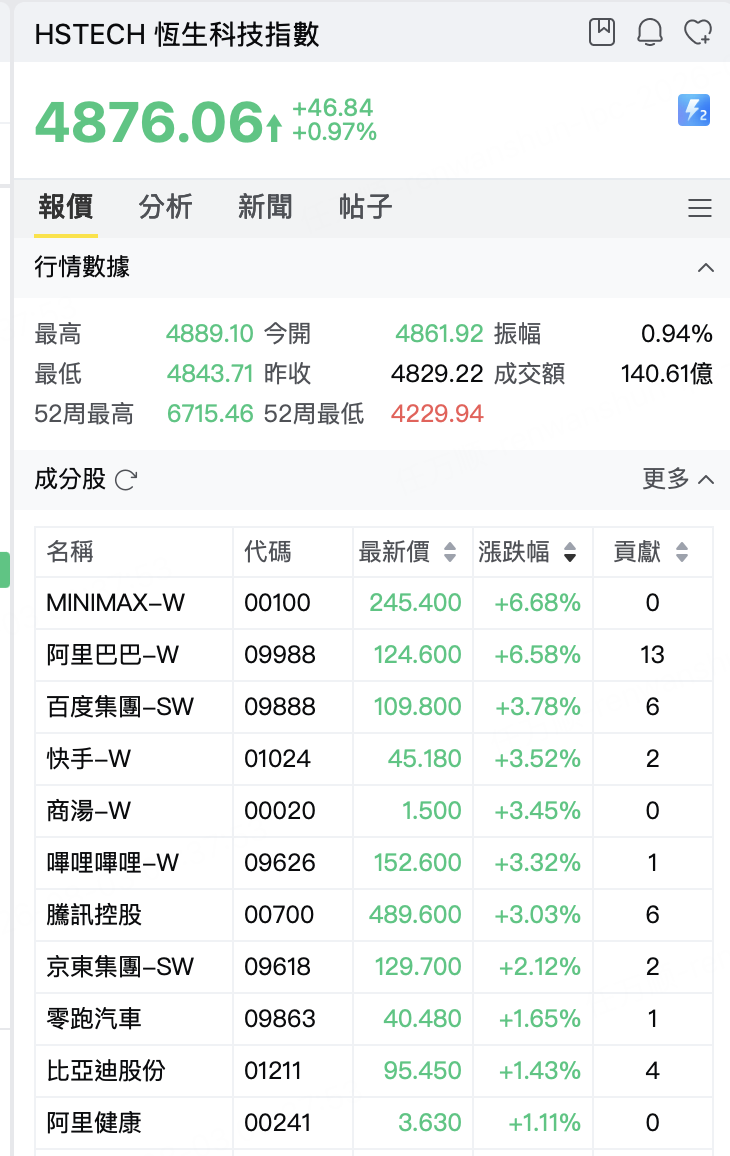The width and height of the screenshot is (730, 1156).
Task: Switch to the 新聞 tab
Action: [x=265, y=207]
